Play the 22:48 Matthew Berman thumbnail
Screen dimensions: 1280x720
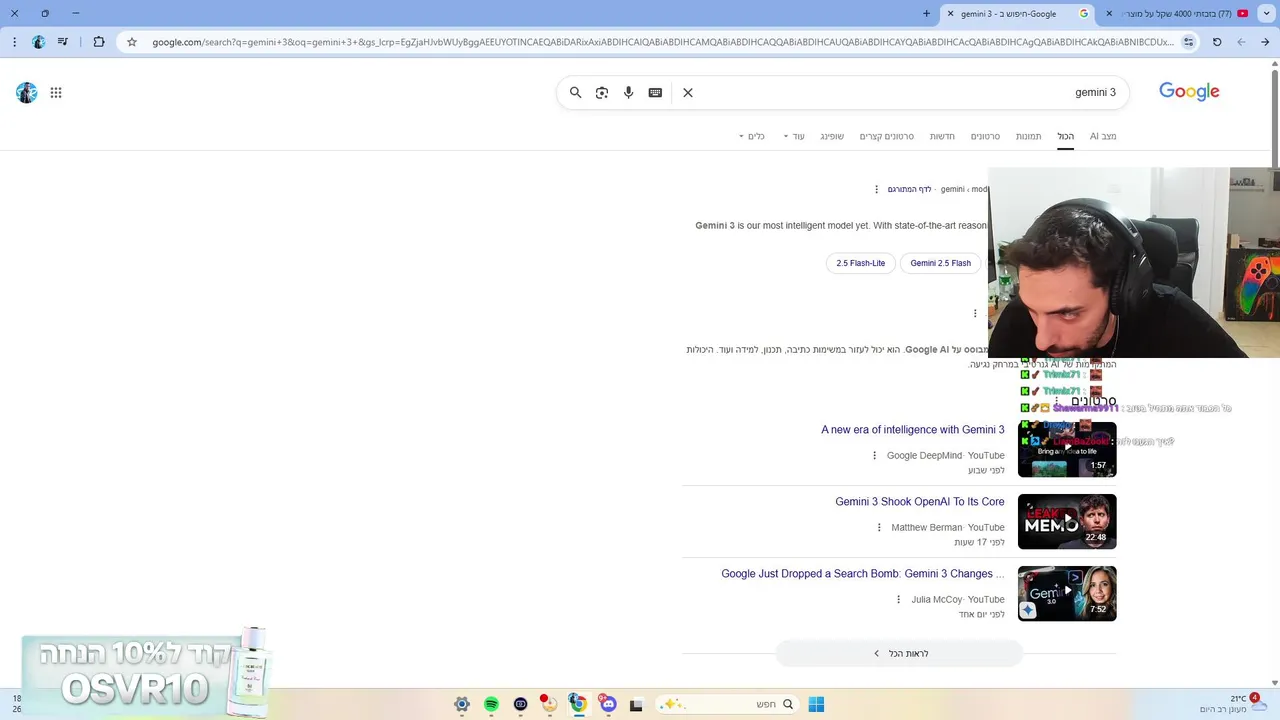1067,521
